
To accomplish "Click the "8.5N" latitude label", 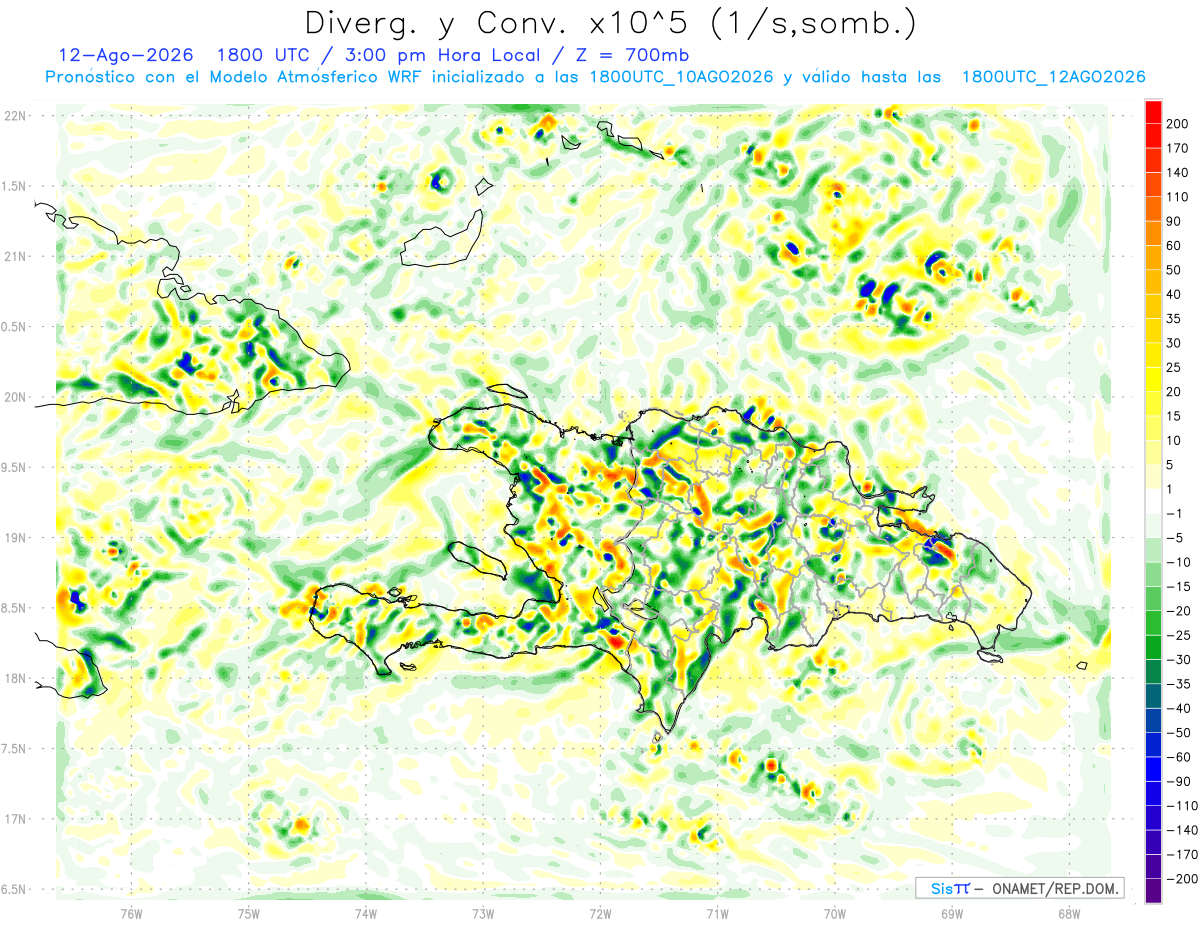I will click(14, 608).
